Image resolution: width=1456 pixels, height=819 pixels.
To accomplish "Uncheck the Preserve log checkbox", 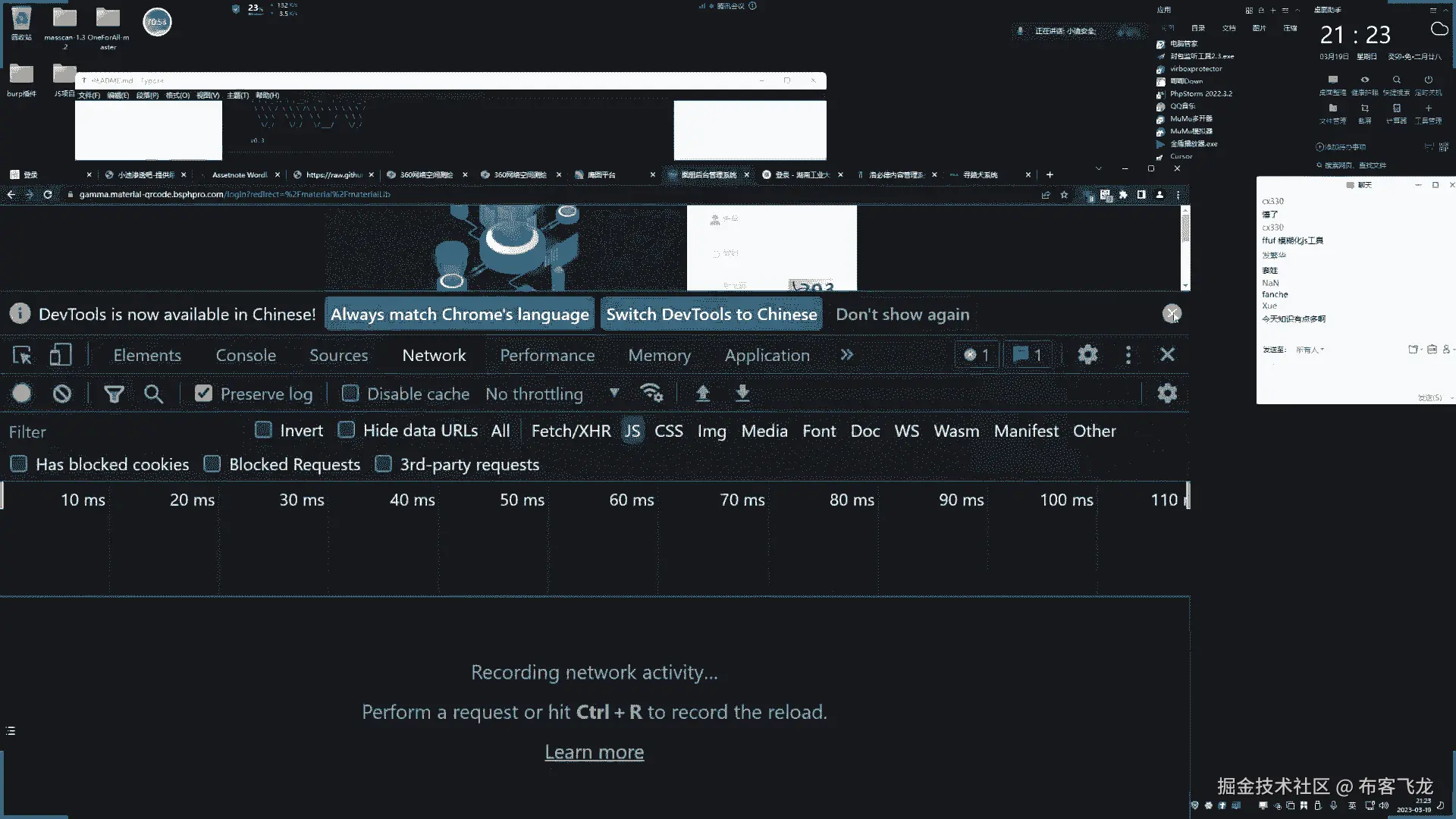I will click(x=203, y=394).
